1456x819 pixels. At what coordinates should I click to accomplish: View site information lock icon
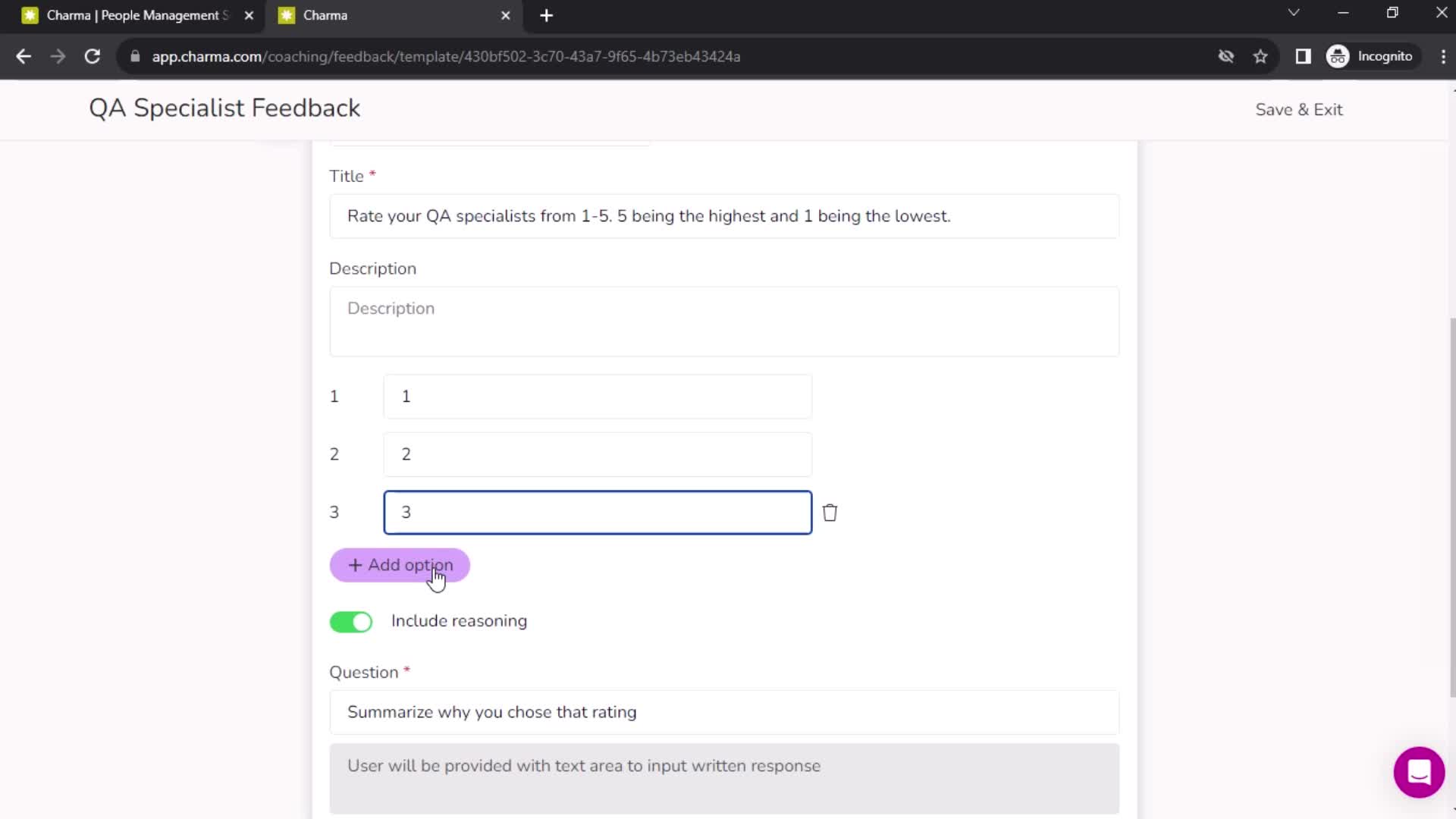coord(135,56)
